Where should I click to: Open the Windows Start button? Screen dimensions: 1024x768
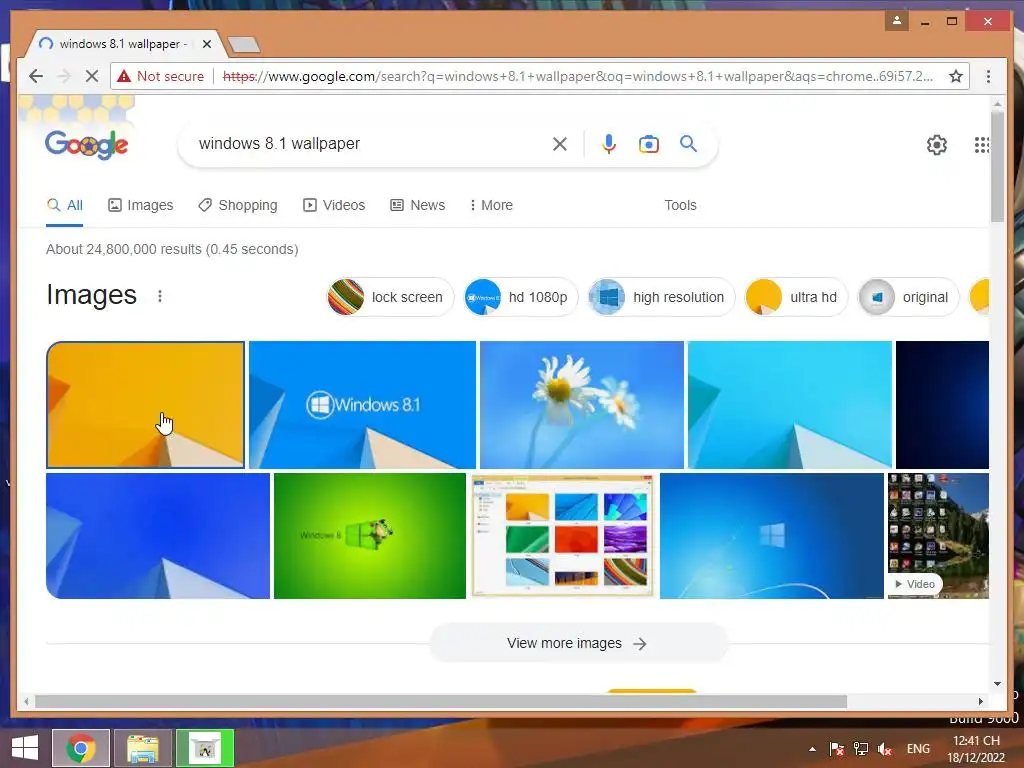click(x=25, y=748)
